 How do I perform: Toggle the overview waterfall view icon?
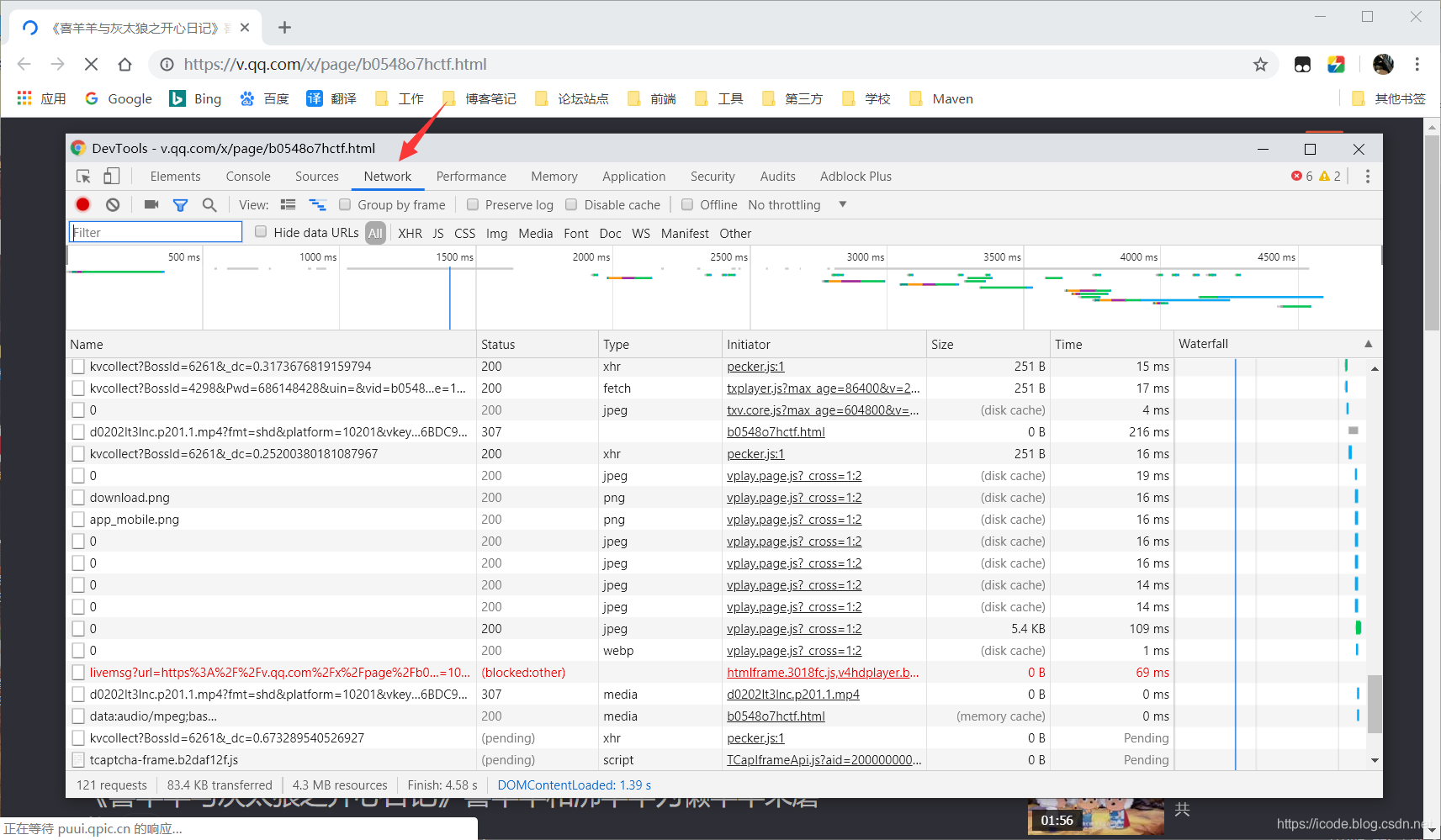click(x=317, y=204)
